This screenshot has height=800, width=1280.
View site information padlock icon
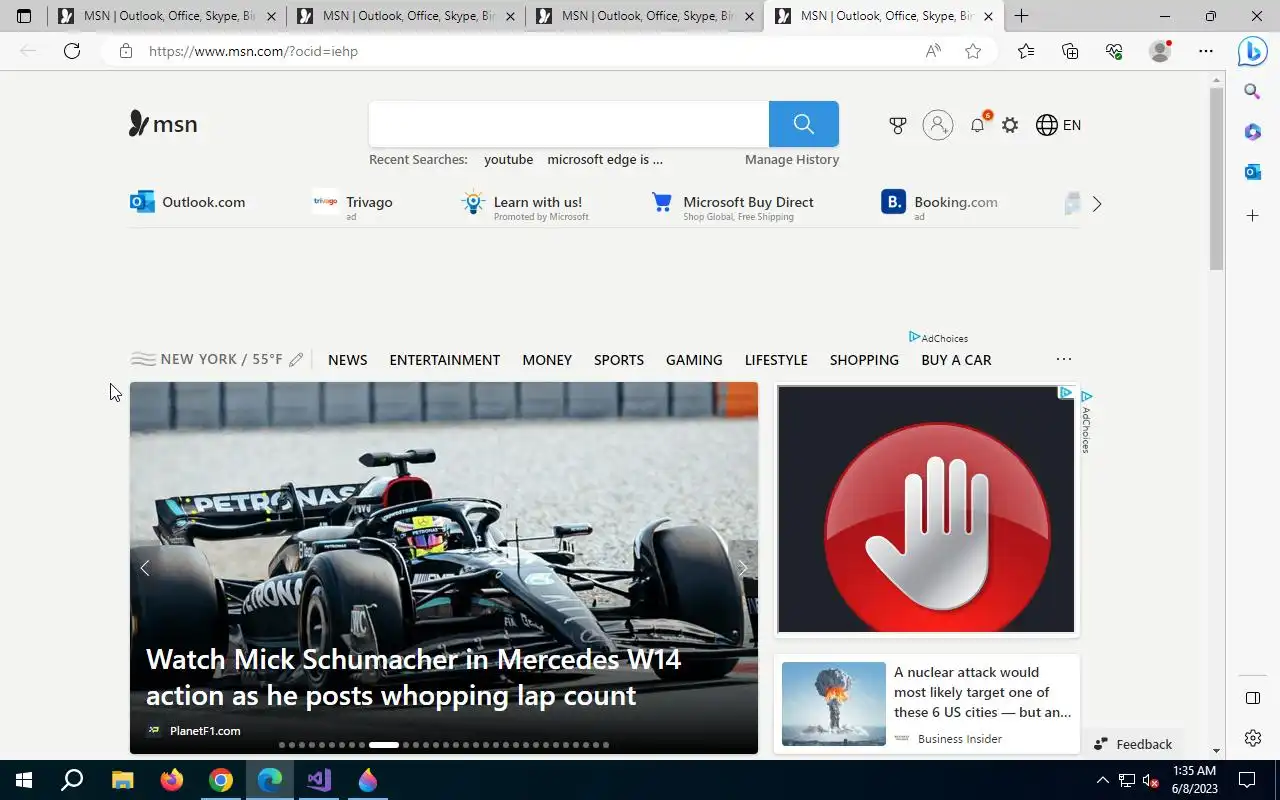coord(125,51)
